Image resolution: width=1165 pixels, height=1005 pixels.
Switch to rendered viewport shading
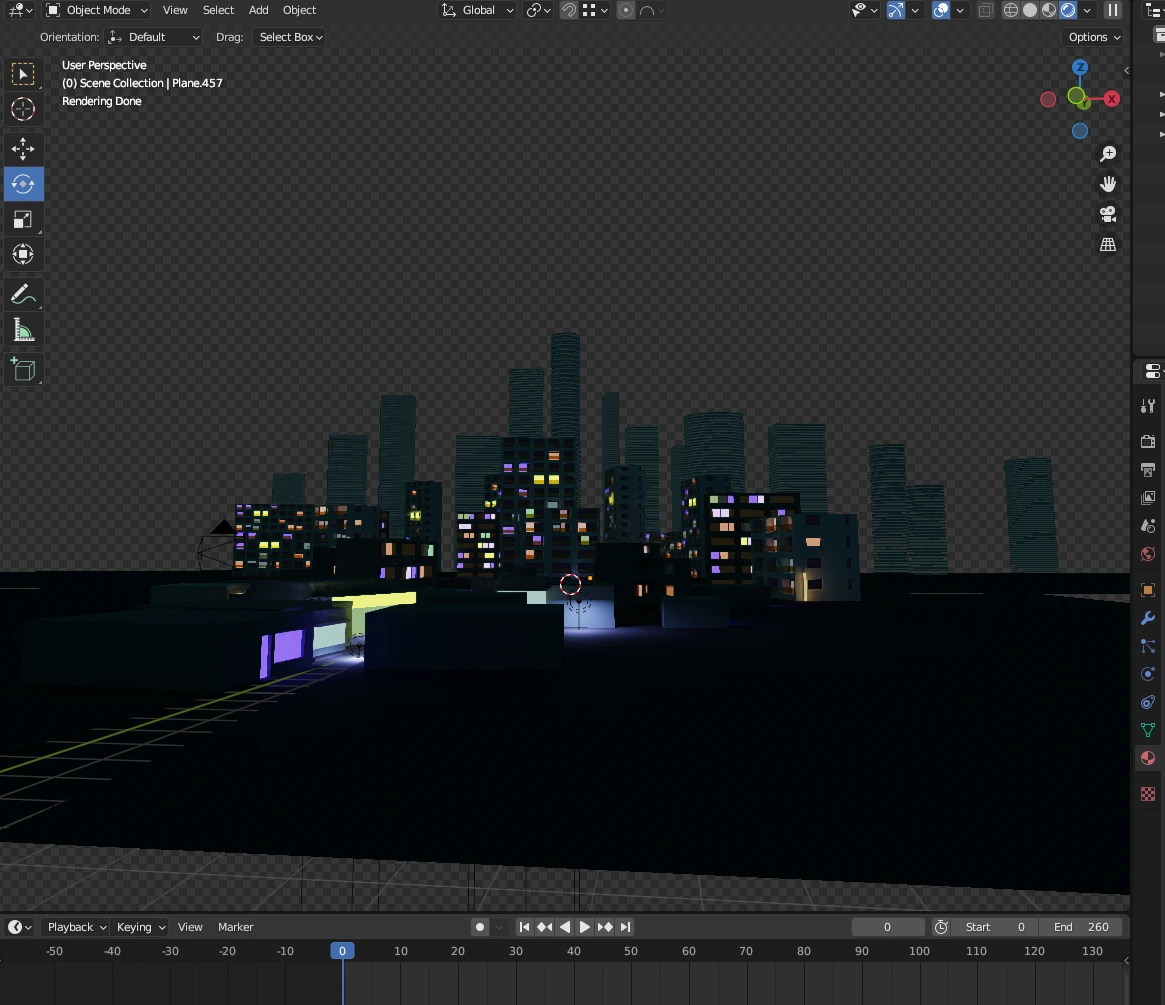point(1068,10)
